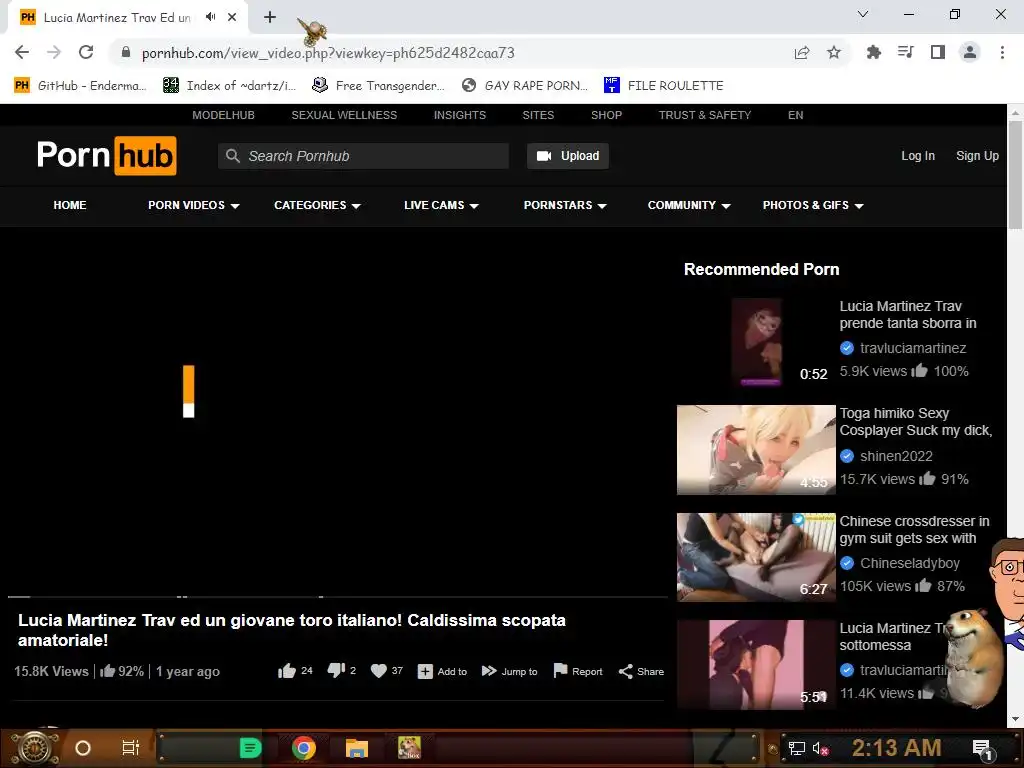The width and height of the screenshot is (1024, 768).
Task: Expand the CATEGORIES dropdown menu
Action: click(x=317, y=205)
